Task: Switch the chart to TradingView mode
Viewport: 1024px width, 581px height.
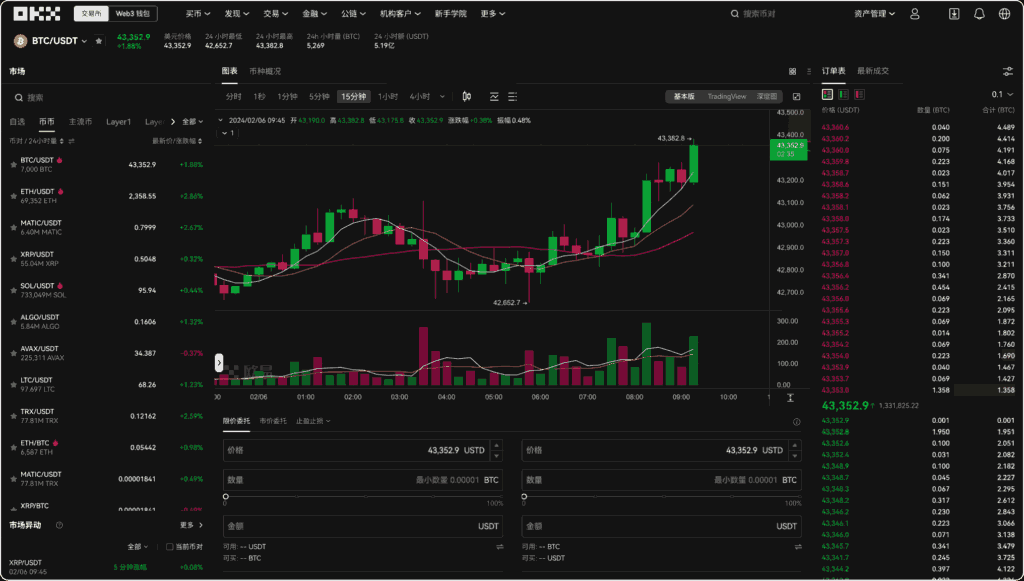Action: [725, 95]
